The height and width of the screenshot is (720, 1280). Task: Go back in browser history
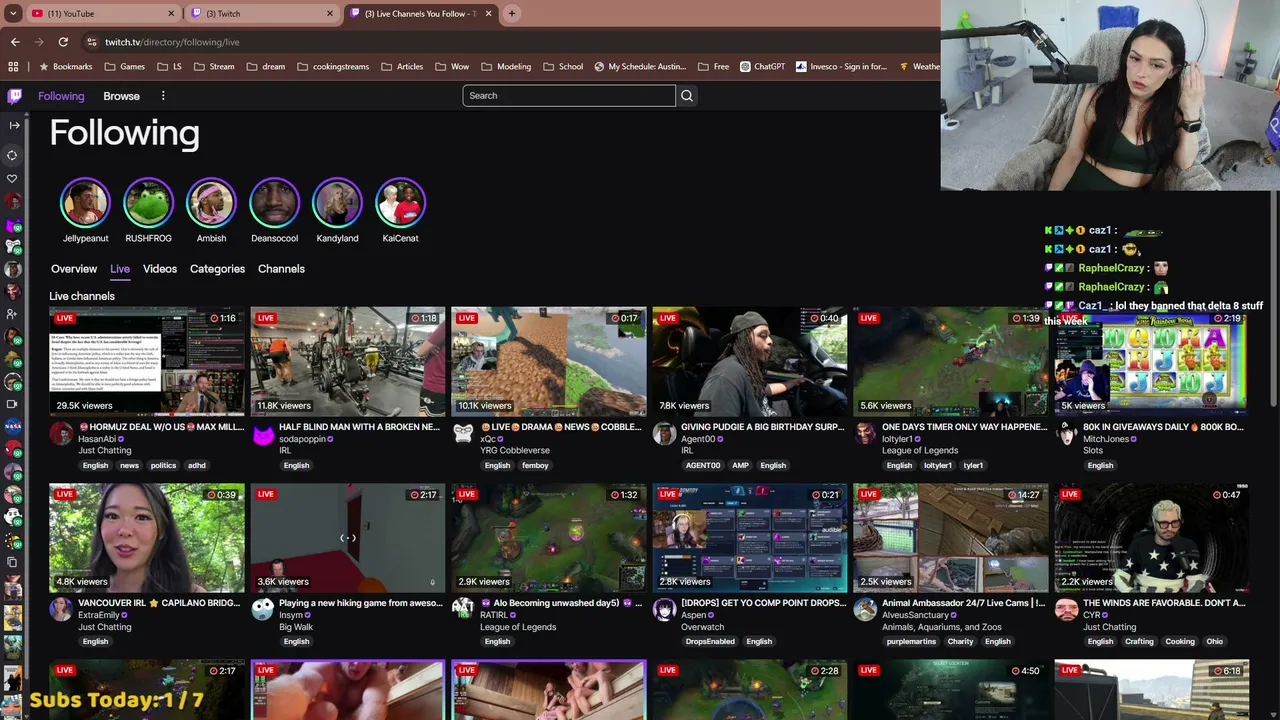15,42
